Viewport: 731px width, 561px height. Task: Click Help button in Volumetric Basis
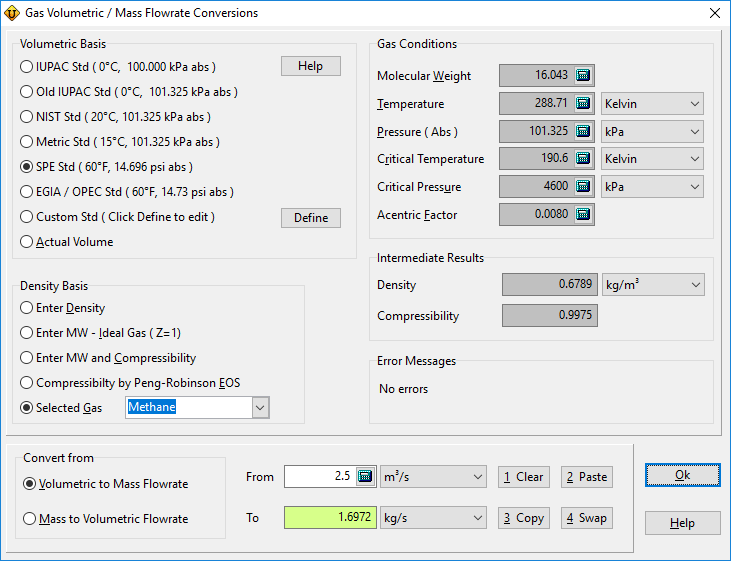click(310, 66)
